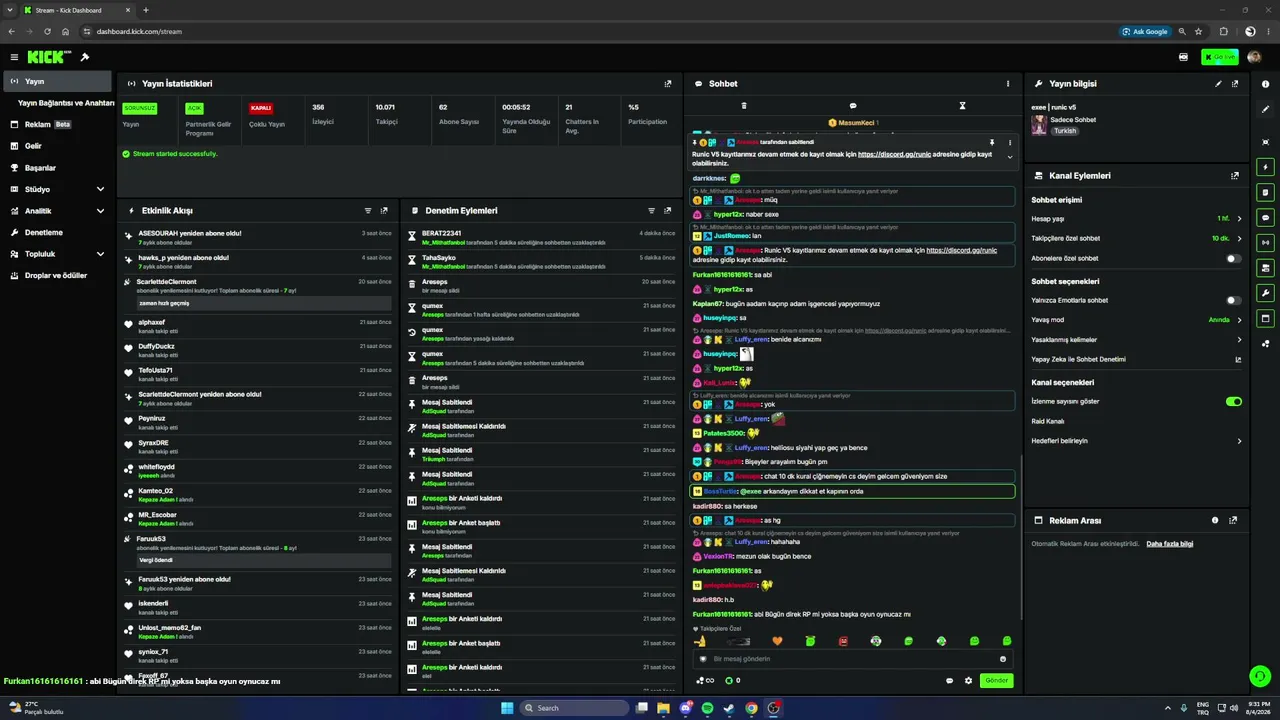Select Yayın in the sidebar

56,81
